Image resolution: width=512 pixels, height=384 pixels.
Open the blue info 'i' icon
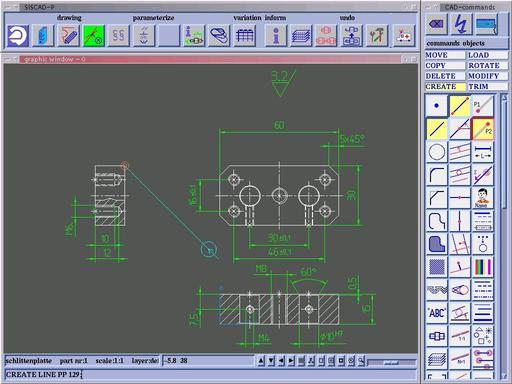coord(276,35)
